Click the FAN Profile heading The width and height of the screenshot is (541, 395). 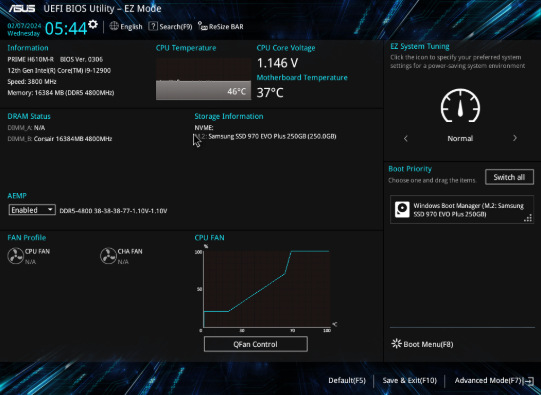[x=27, y=237]
